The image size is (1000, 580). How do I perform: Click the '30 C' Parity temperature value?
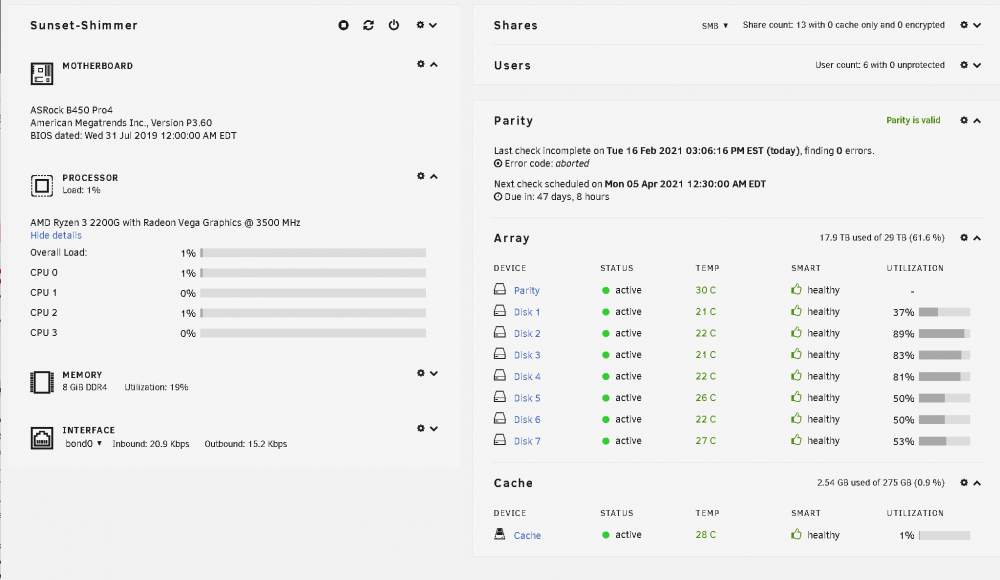[705, 290]
